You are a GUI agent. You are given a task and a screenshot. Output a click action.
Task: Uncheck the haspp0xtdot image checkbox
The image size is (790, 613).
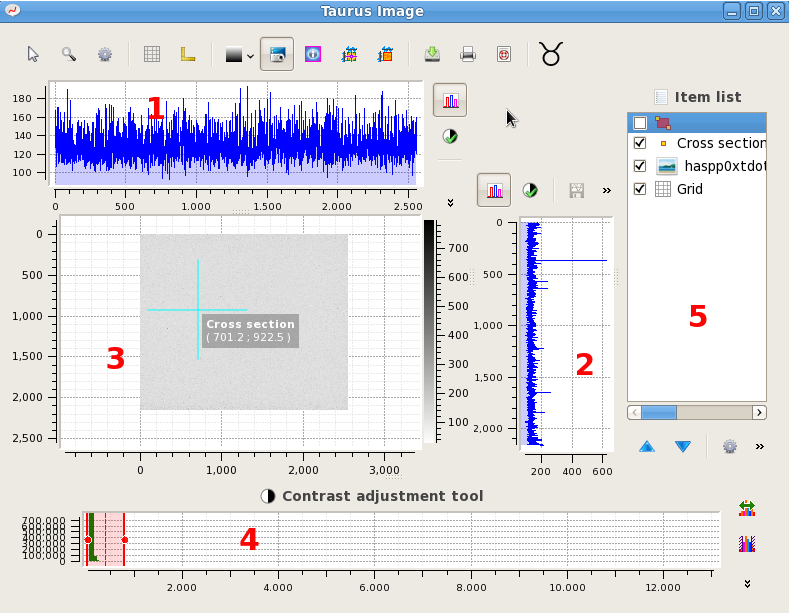[640, 166]
